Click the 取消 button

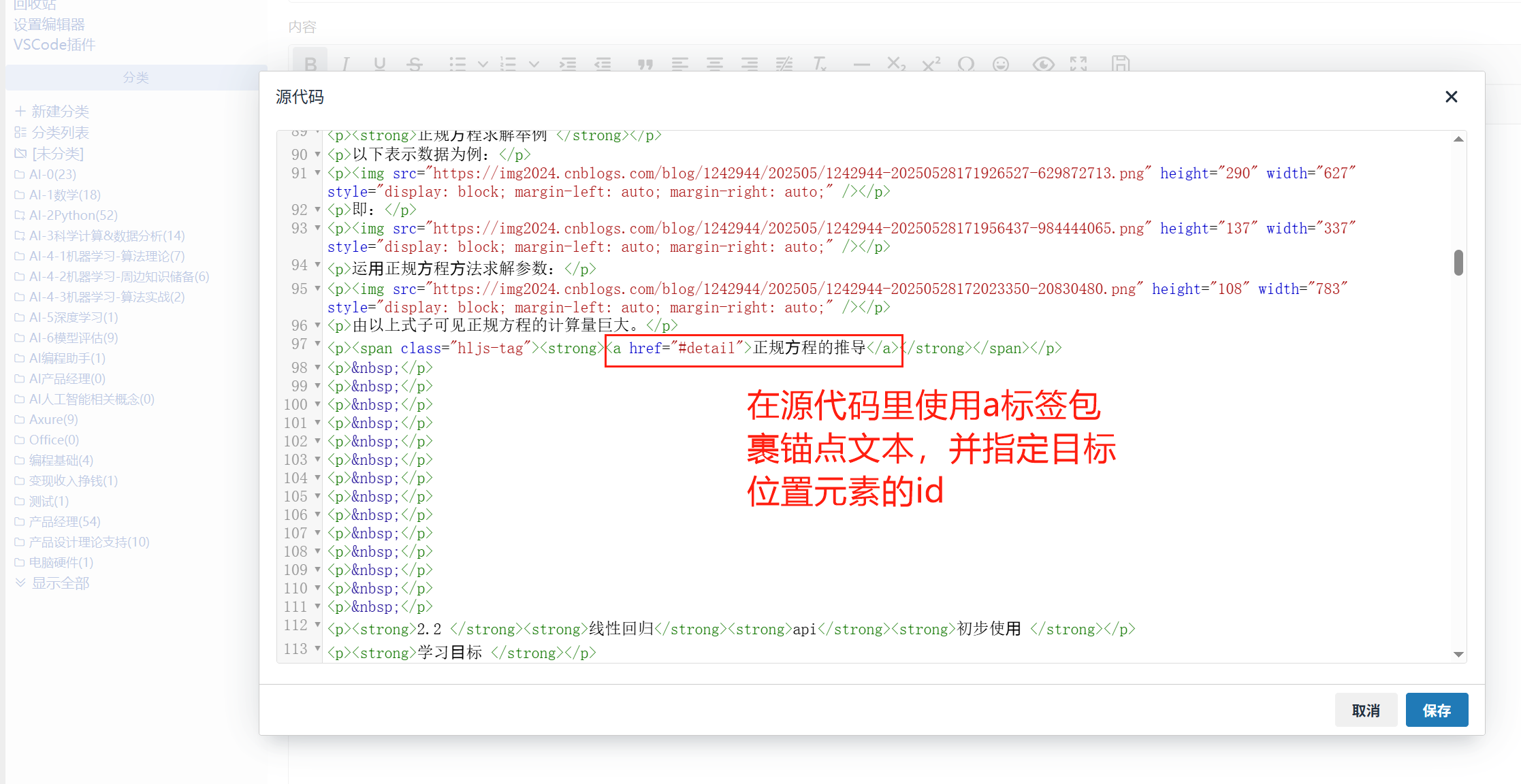1365,710
